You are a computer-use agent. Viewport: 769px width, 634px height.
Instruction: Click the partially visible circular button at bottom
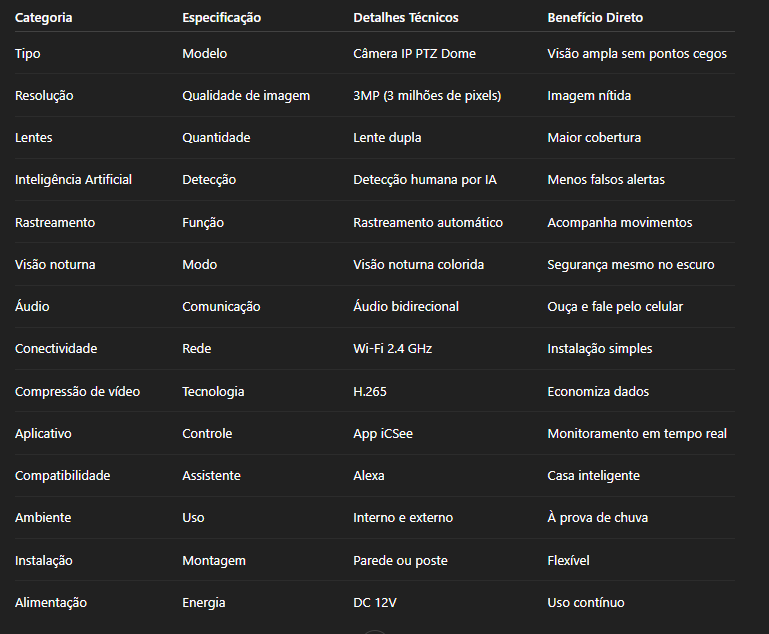coord(374,630)
